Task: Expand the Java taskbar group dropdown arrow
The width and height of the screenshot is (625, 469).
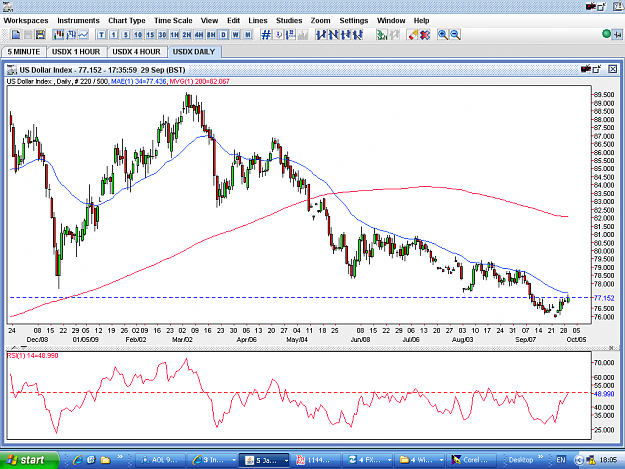Action: coord(286,461)
